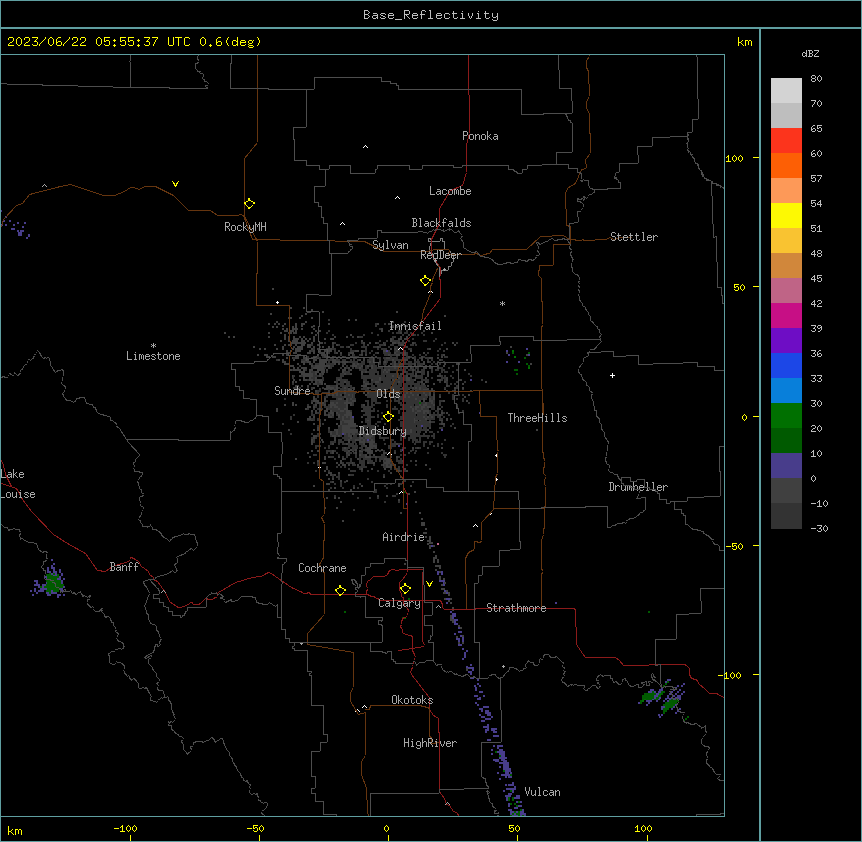Viewport: 862px width, 842px height.
Task: Click the dBZ legend heading
Action: 810,53
